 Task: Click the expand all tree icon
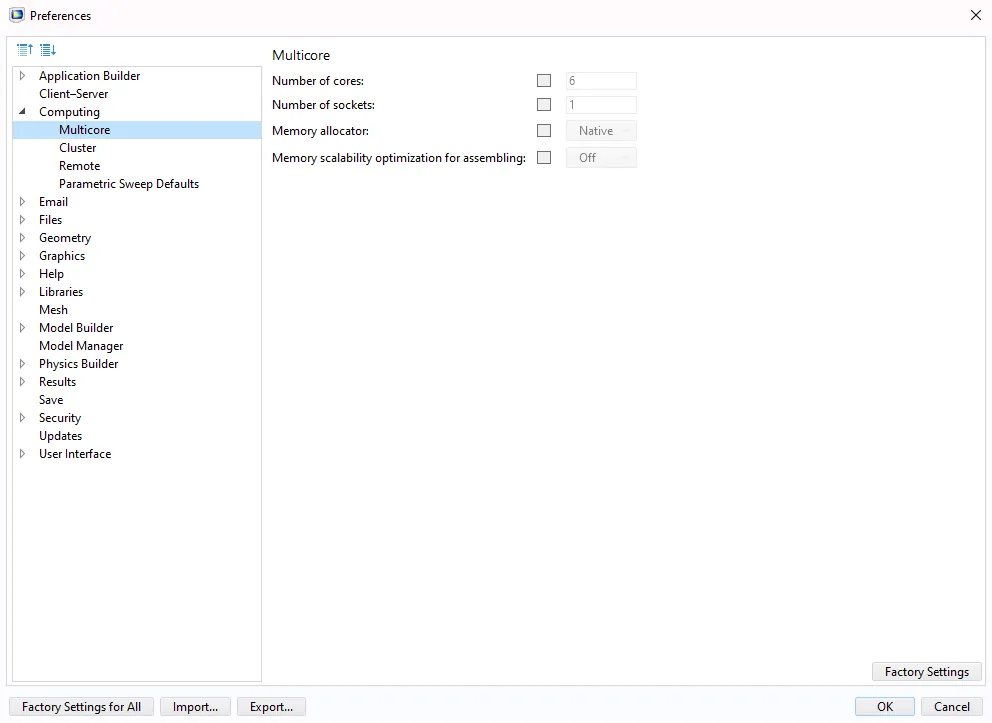[48, 50]
